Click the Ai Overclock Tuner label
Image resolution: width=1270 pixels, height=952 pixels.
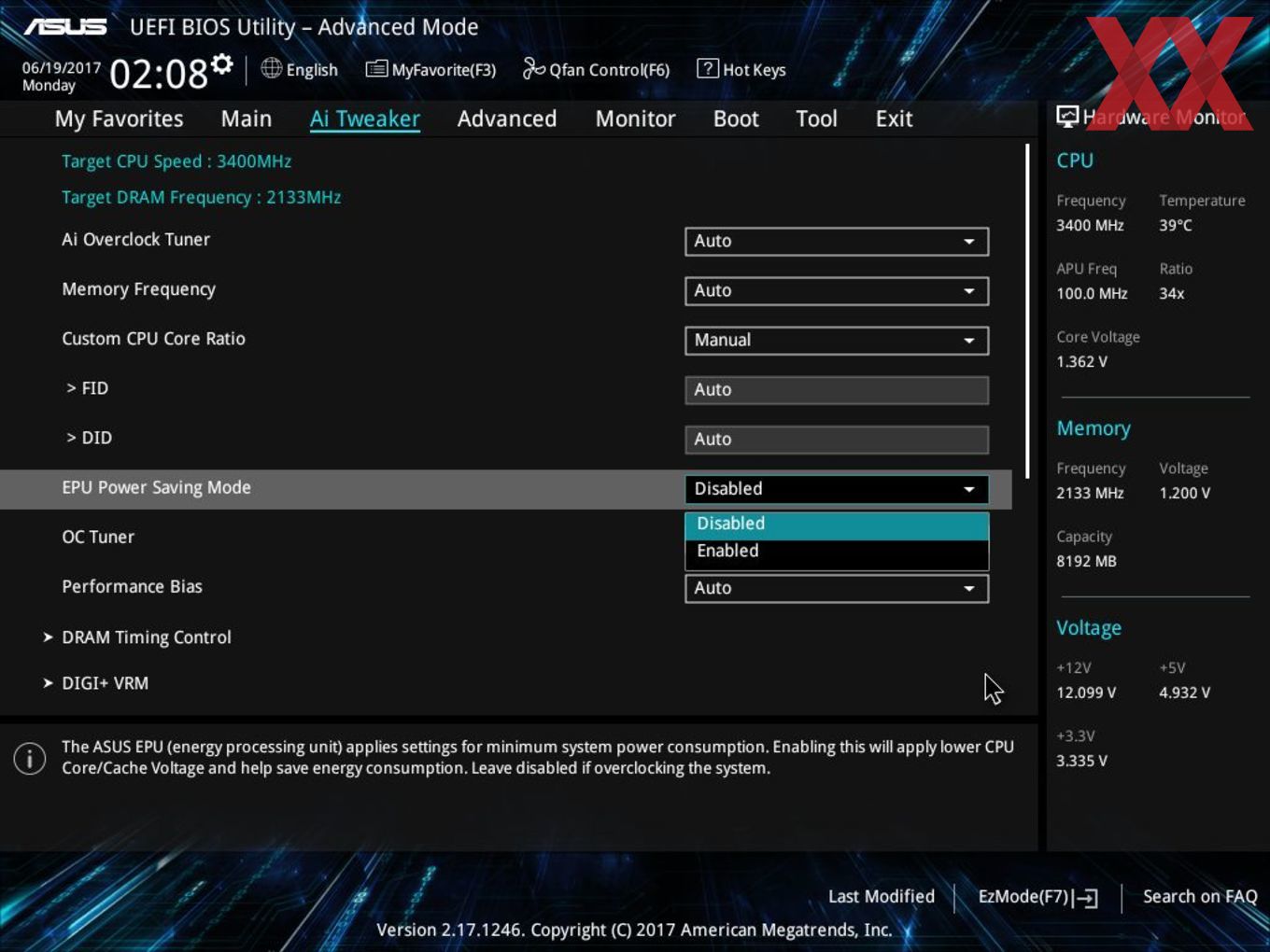pos(135,239)
